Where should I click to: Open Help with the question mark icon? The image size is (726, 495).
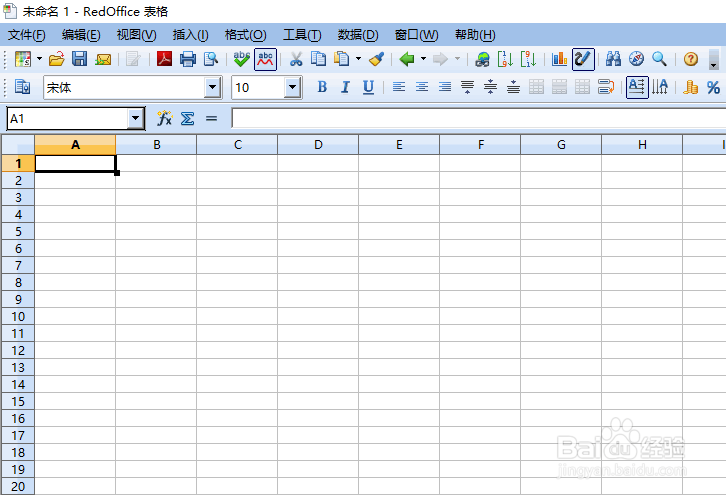[691, 59]
